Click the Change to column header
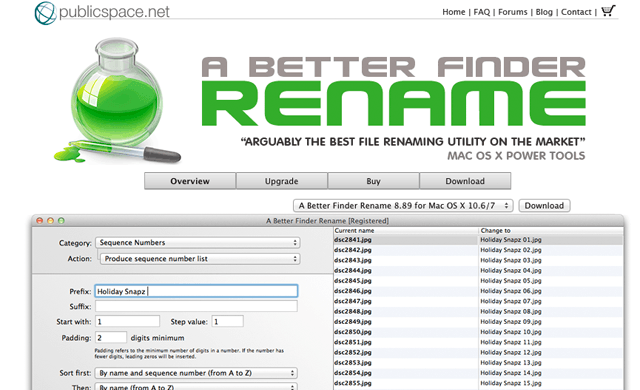 551,230
